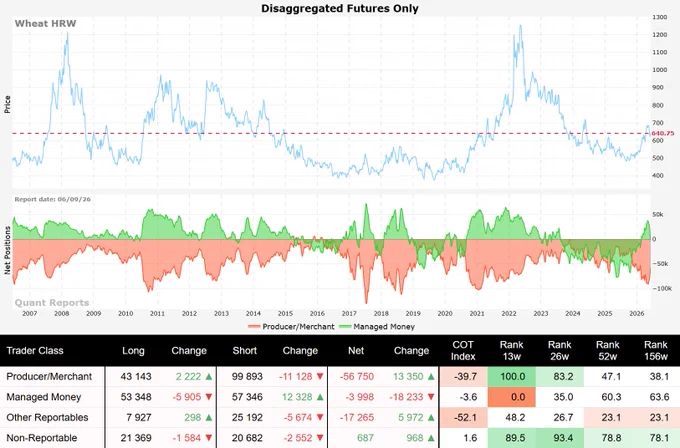
Task: Click Other Reportables net value -17 265
Action: [x=356, y=417]
